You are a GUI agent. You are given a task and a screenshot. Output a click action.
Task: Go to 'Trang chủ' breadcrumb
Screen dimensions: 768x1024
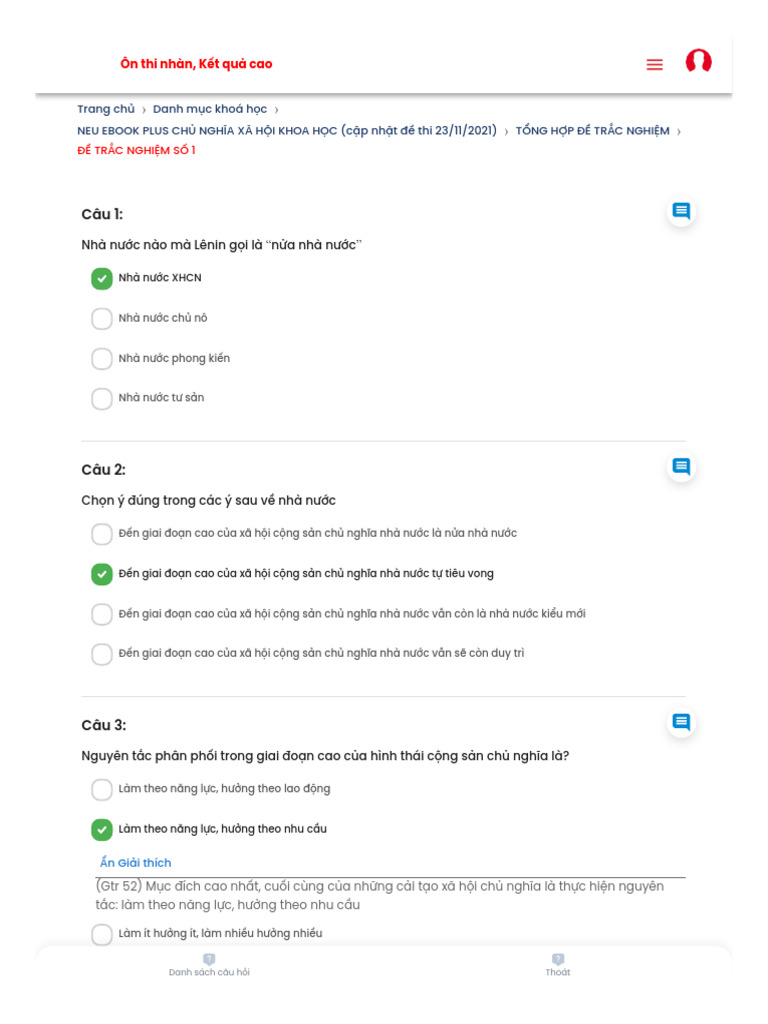click(x=106, y=109)
